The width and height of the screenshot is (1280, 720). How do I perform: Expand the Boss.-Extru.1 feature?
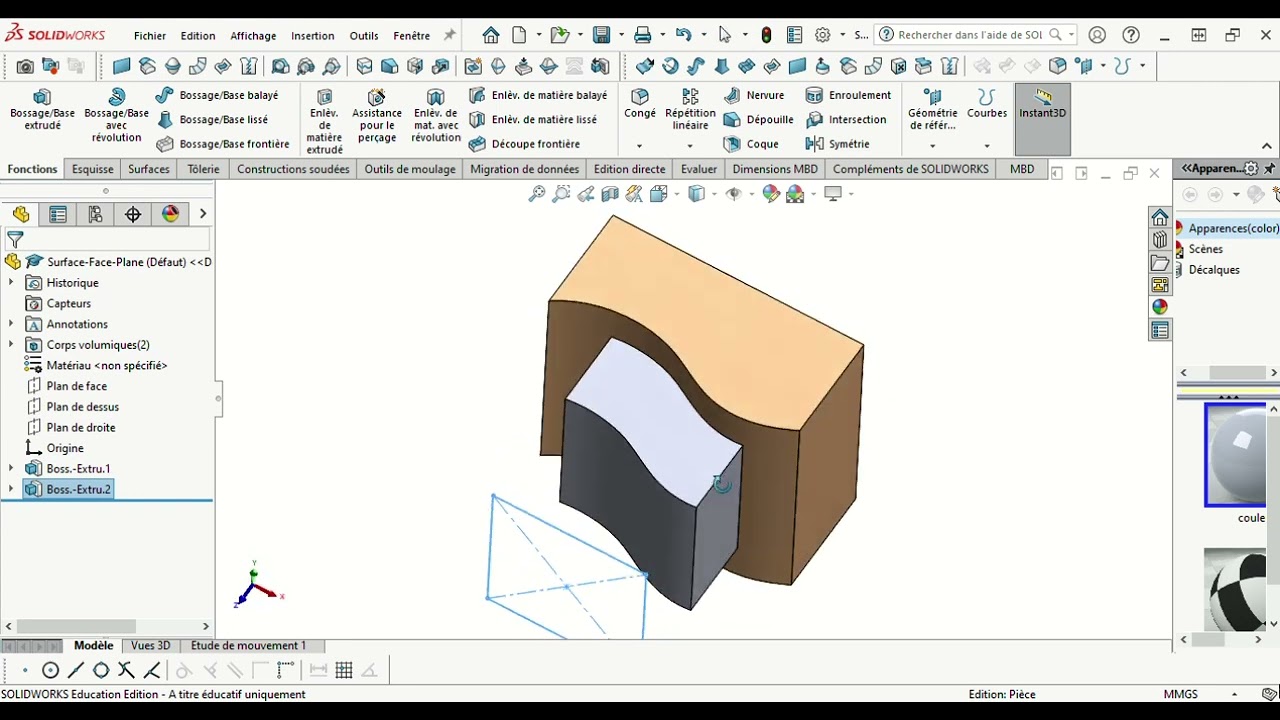[11, 469]
